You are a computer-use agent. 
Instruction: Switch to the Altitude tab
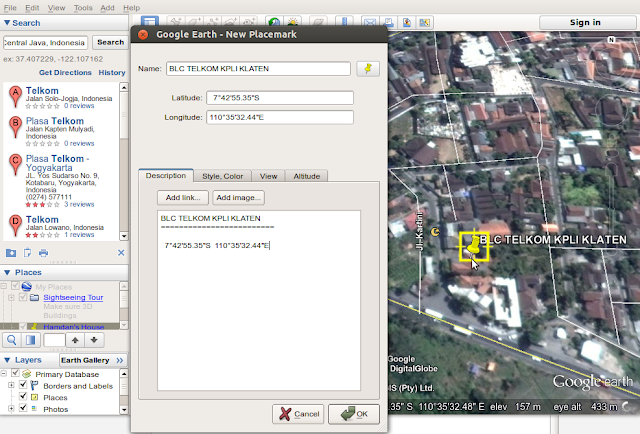[x=307, y=176]
